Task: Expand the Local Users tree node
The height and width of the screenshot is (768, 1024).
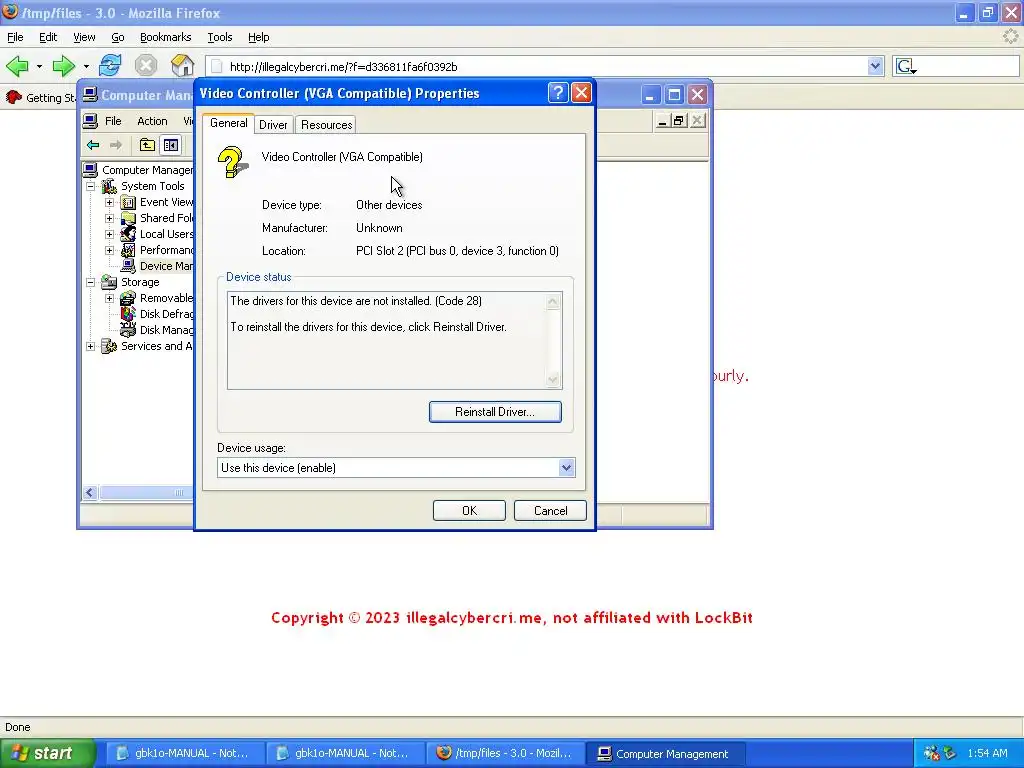Action: (x=110, y=234)
